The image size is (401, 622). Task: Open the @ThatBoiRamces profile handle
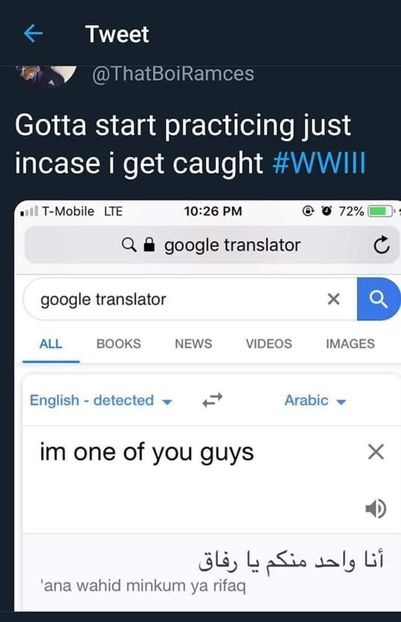(x=173, y=74)
